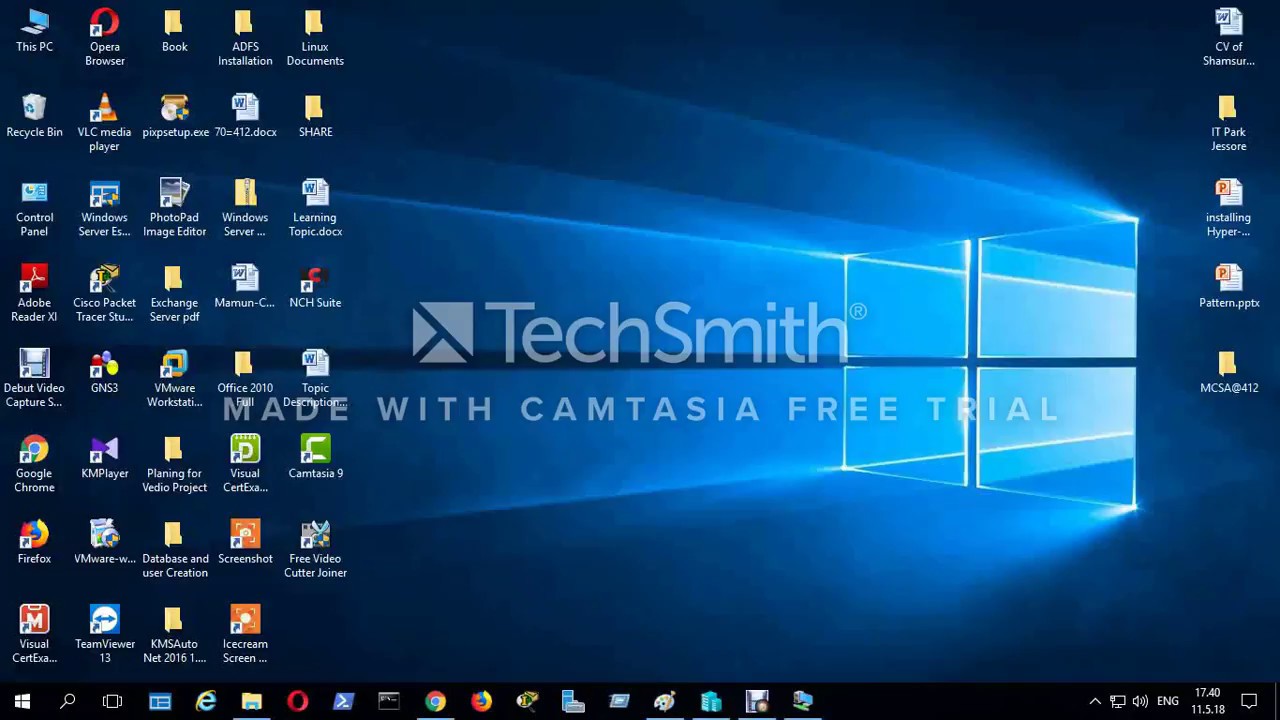This screenshot has height=720, width=1280.
Task: Open Windows PowerShell from taskbar
Action: pos(343,701)
